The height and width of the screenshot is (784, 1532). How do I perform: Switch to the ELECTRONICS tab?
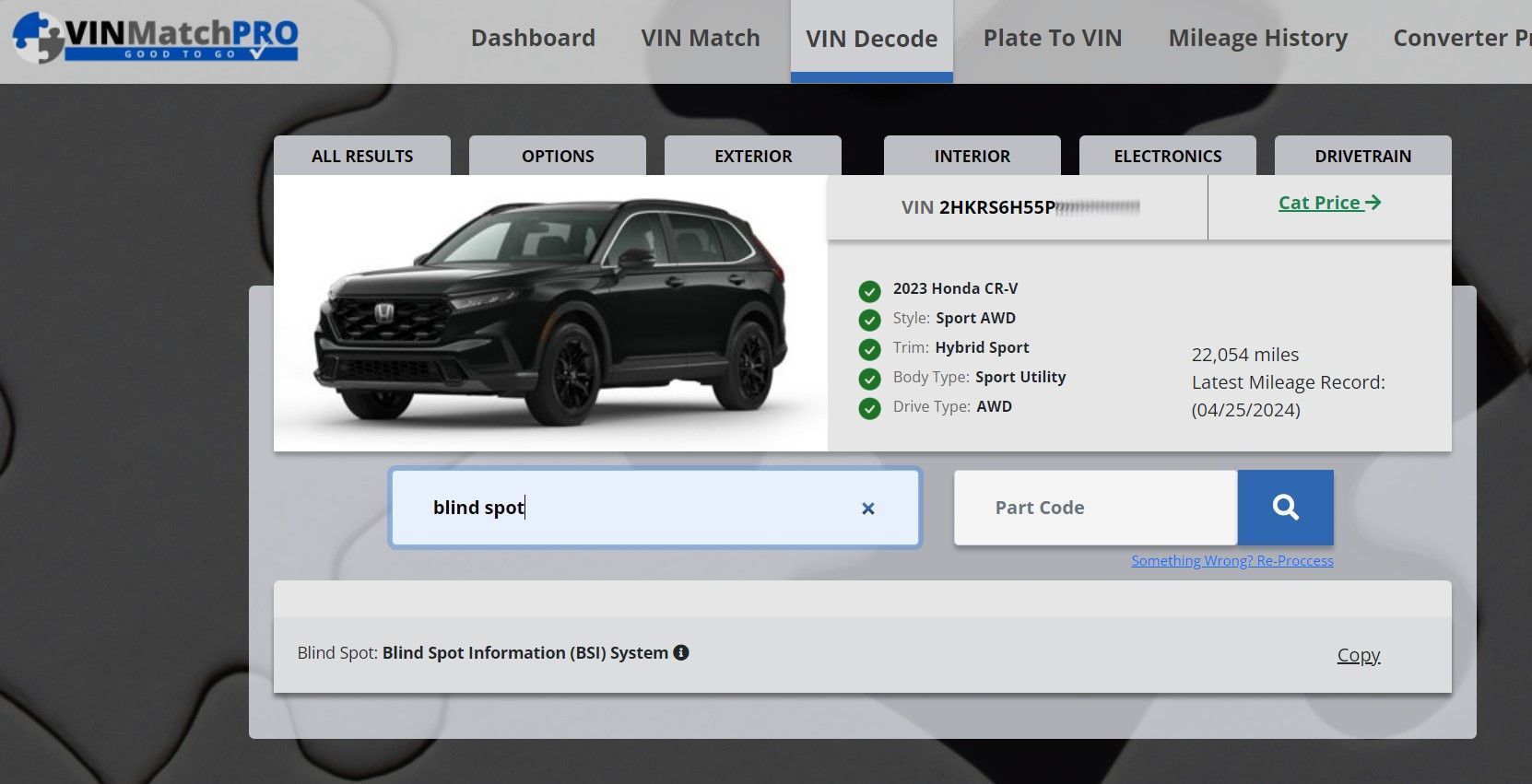point(1168,156)
